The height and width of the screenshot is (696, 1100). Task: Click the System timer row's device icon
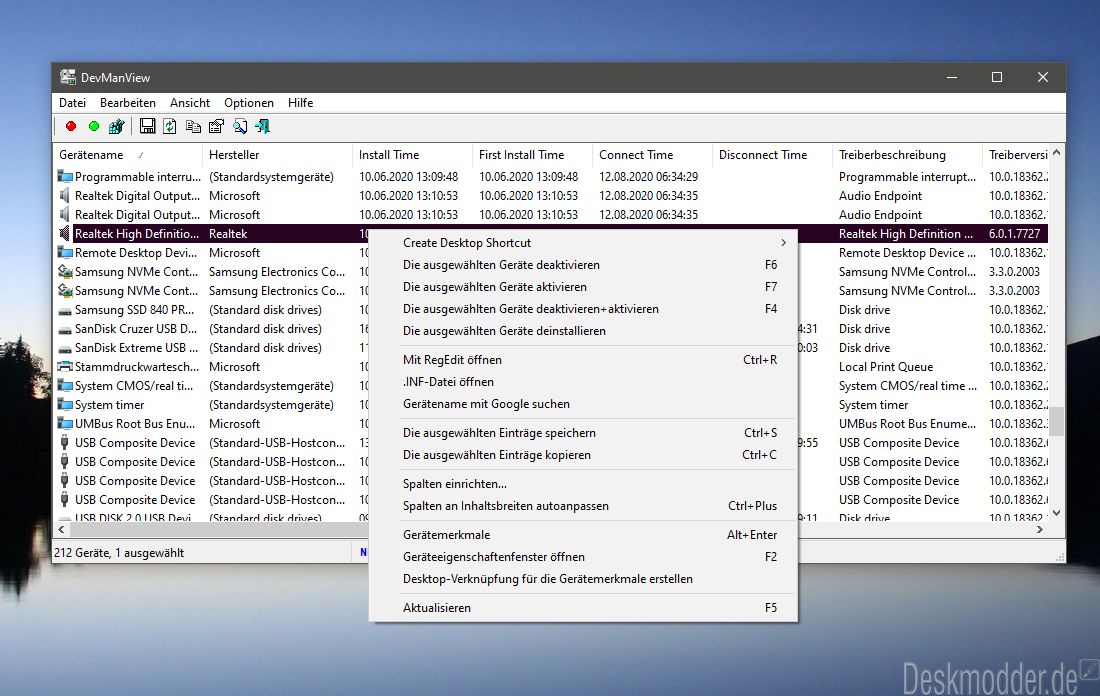click(x=65, y=405)
